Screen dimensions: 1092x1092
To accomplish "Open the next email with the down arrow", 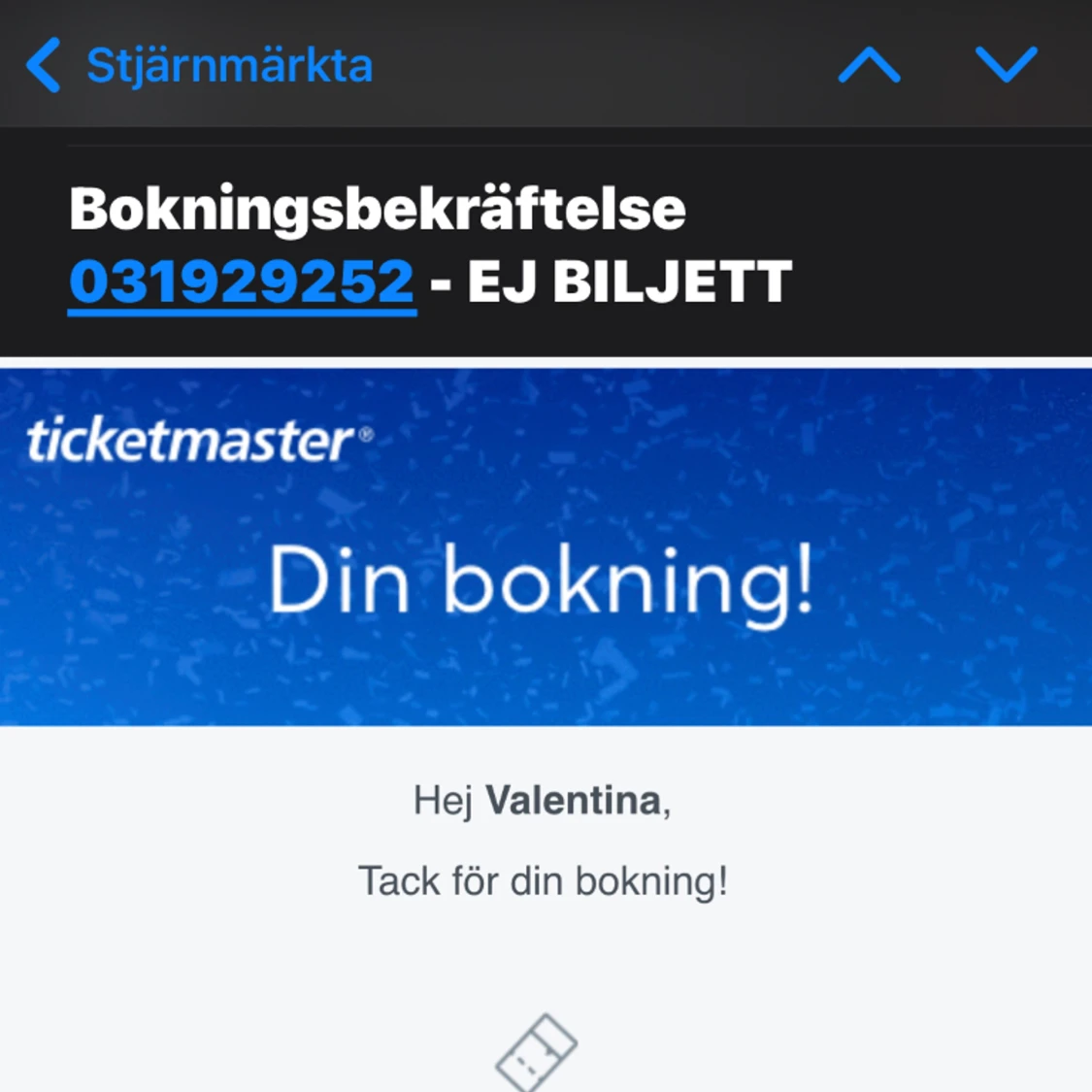I will 1009,64.
